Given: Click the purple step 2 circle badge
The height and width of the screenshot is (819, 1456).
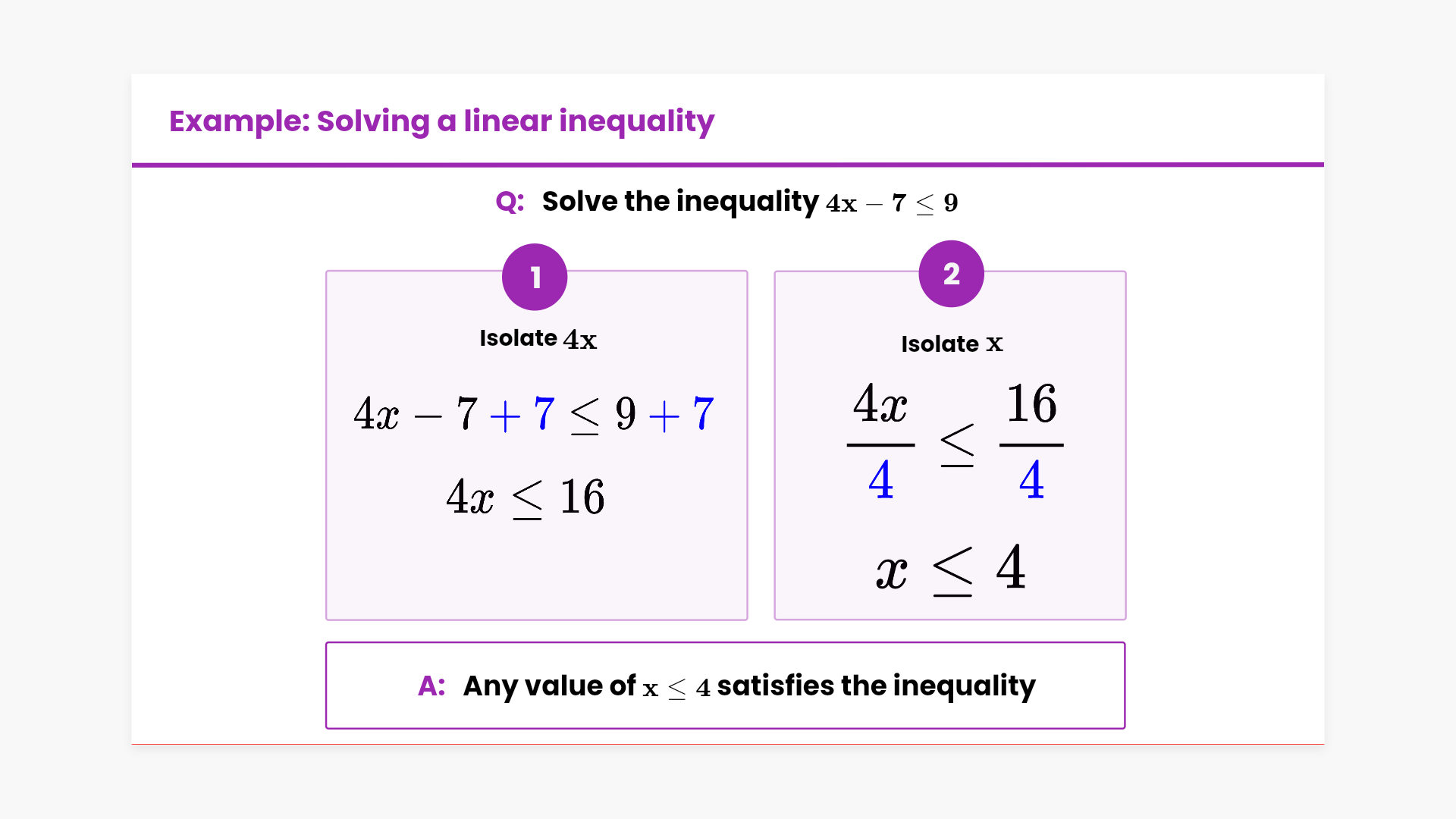Looking at the screenshot, I should (951, 274).
